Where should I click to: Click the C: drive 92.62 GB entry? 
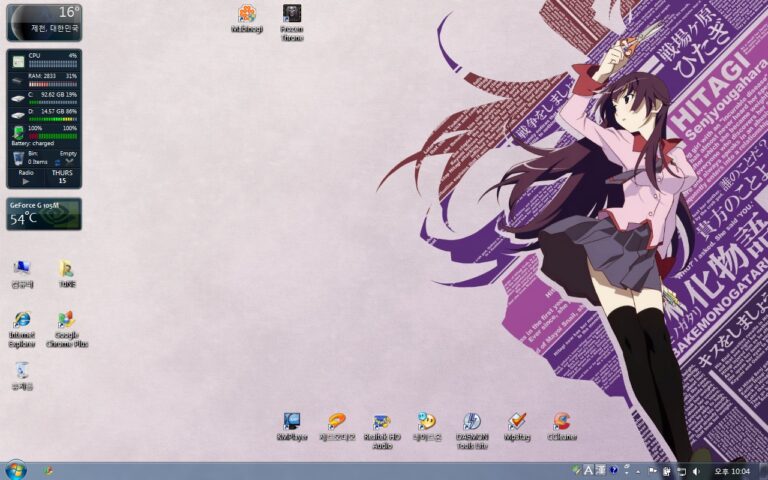pos(52,97)
